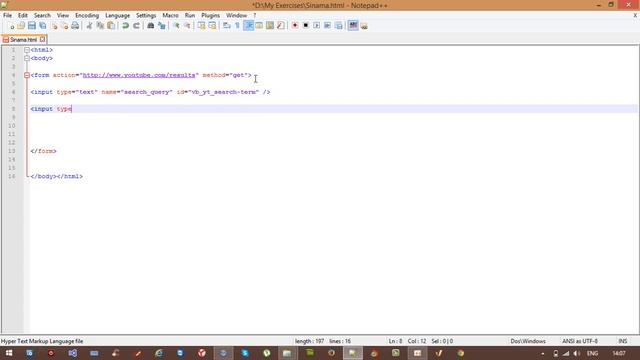Toggle show all characters pilcrow icon
Image resolution: width=640 pixels, height=360 pixels.
tap(238, 26)
